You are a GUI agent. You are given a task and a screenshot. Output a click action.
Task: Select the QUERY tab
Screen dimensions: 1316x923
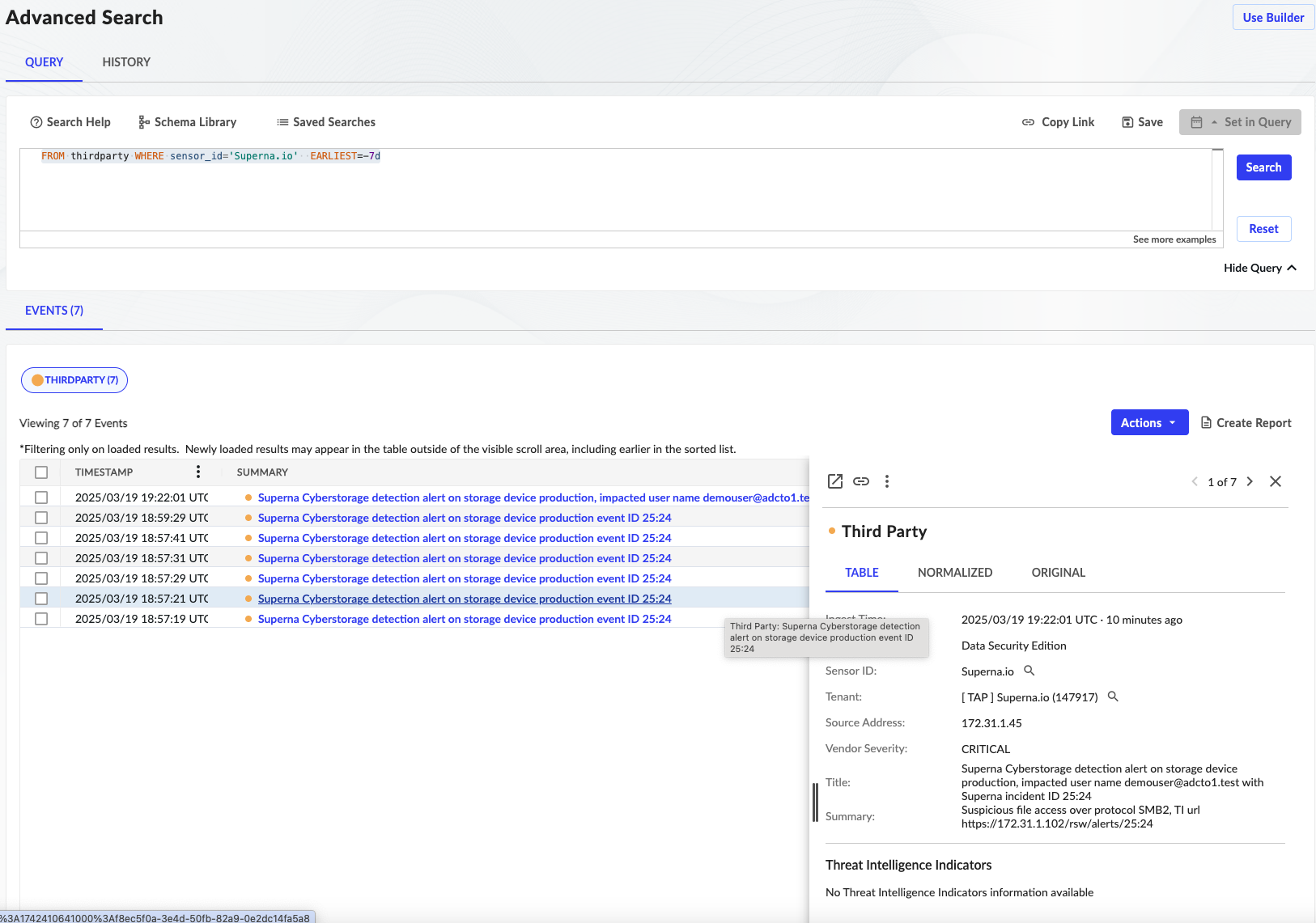[x=44, y=62]
